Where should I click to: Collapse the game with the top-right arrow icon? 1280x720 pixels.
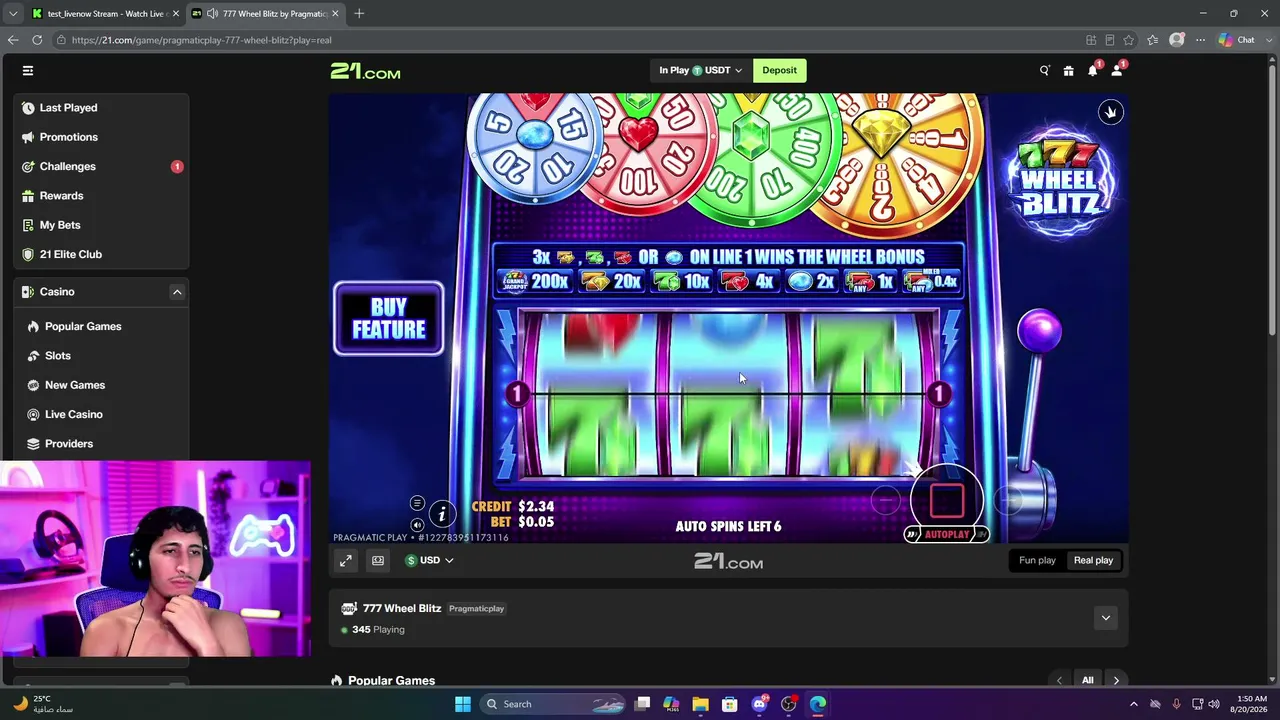(x=1110, y=112)
